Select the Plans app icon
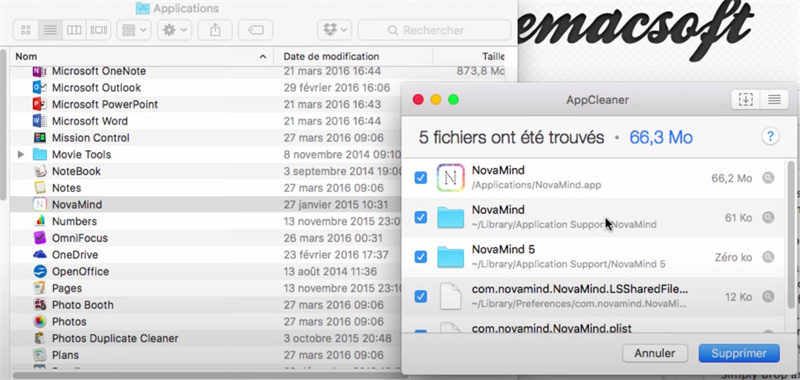This screenshot has height=380, width=800. point(39,355)
